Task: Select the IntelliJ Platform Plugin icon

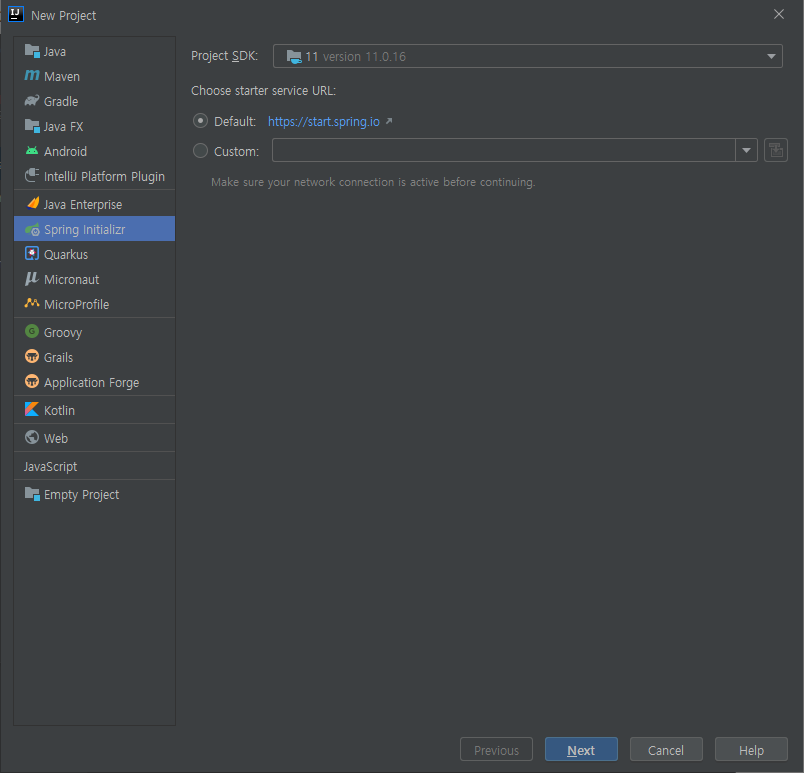Action: click(32, 176)
